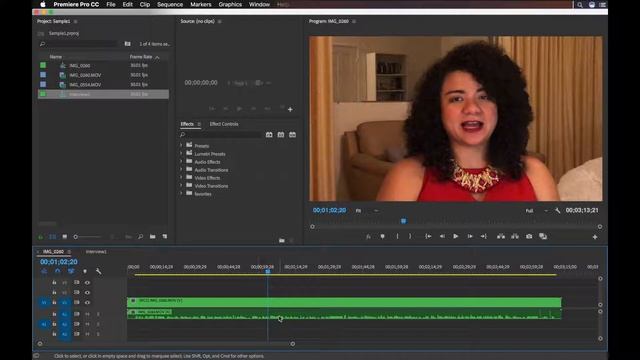The height and width of the screenshot is (360, 640).
Task: Toggle insert sequences as nests option
Action: tap(44, 271)
